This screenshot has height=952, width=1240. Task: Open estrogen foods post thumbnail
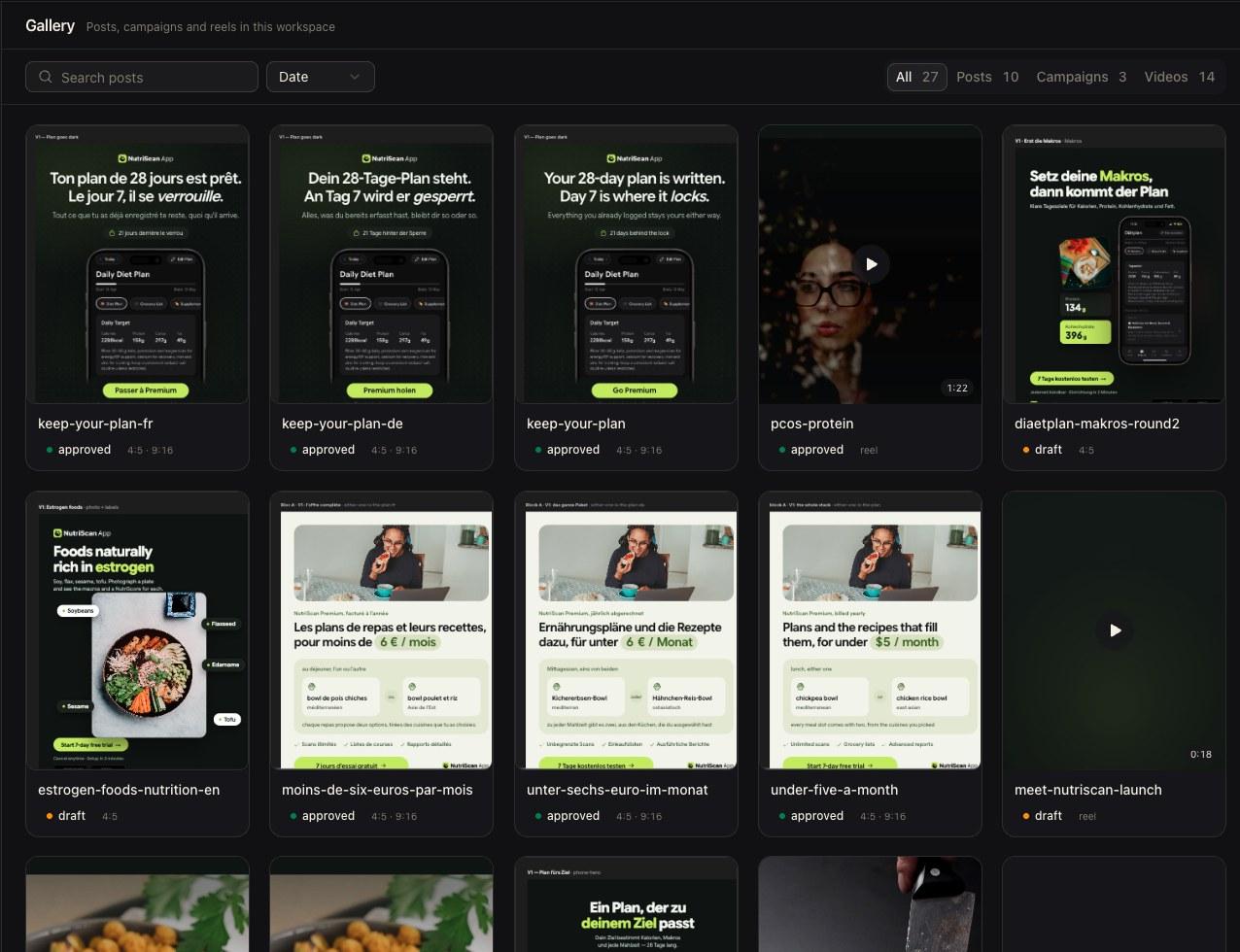[137, 630]
